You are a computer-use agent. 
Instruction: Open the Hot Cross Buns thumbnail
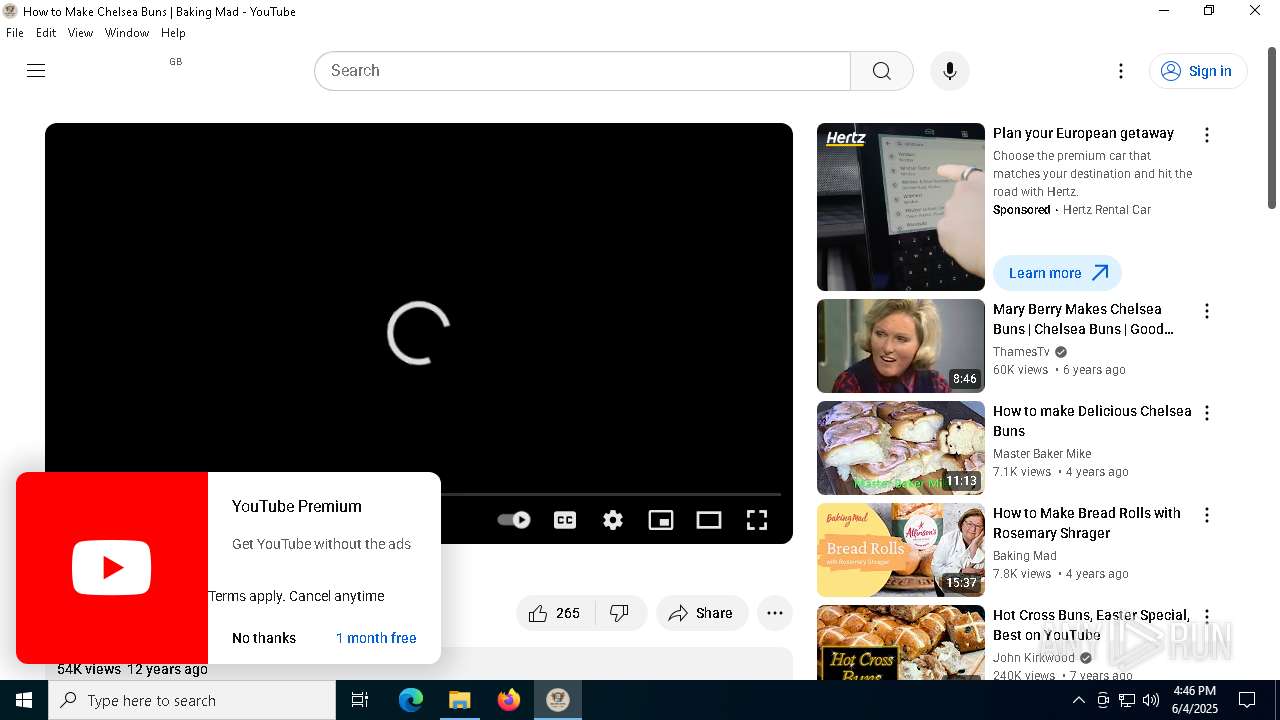click(901, 642)
